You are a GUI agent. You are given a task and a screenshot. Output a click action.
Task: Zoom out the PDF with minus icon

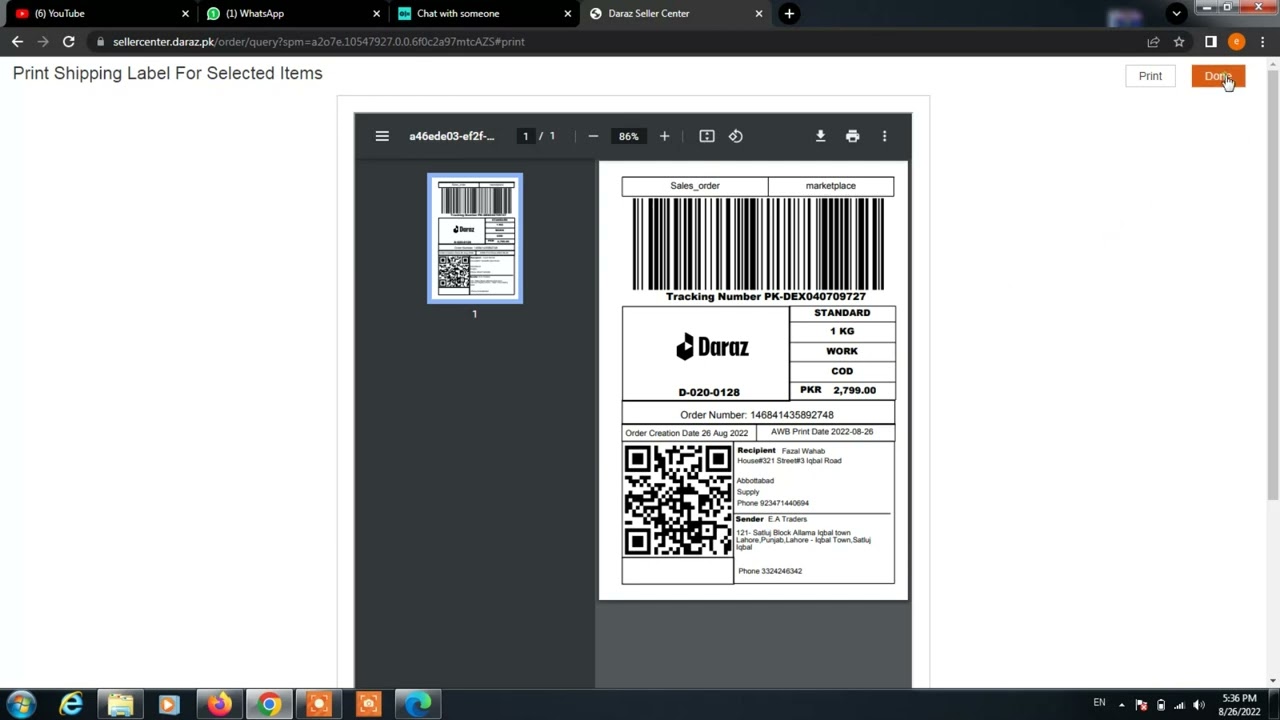[593, 136]
